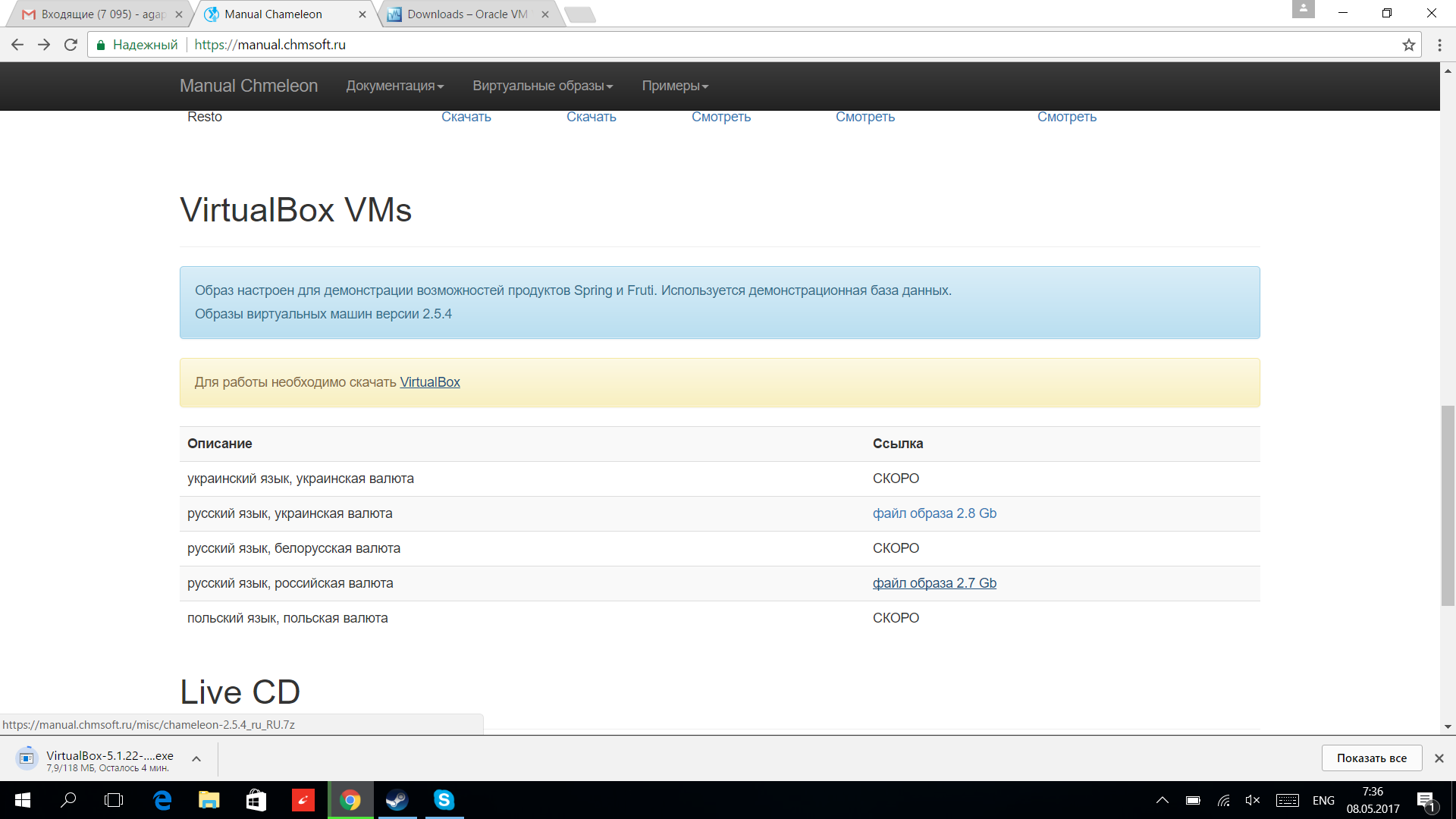Viewport: 1456px width, 819px height.
Task: Open the VirtualBox download link
Action: coord(430,382)
